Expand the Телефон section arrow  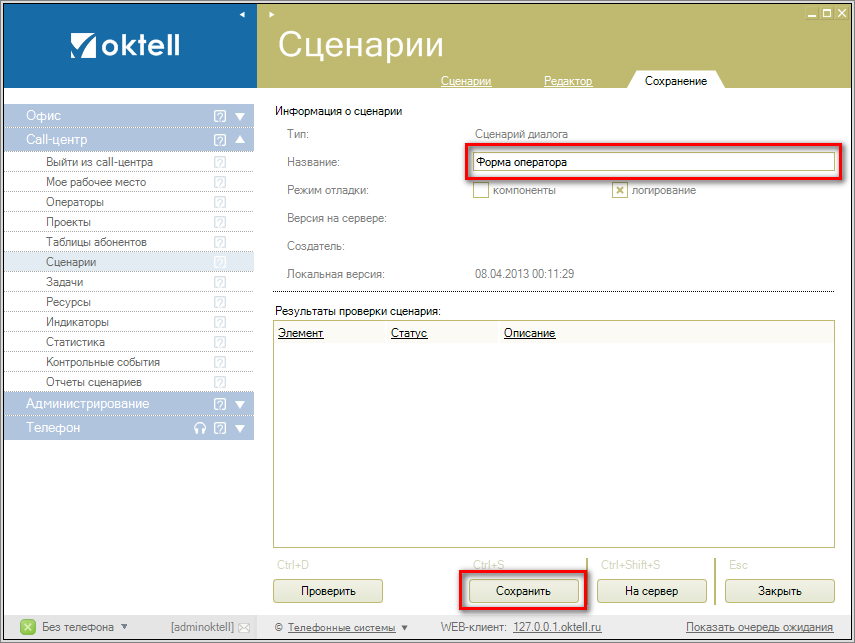[240, 429]
